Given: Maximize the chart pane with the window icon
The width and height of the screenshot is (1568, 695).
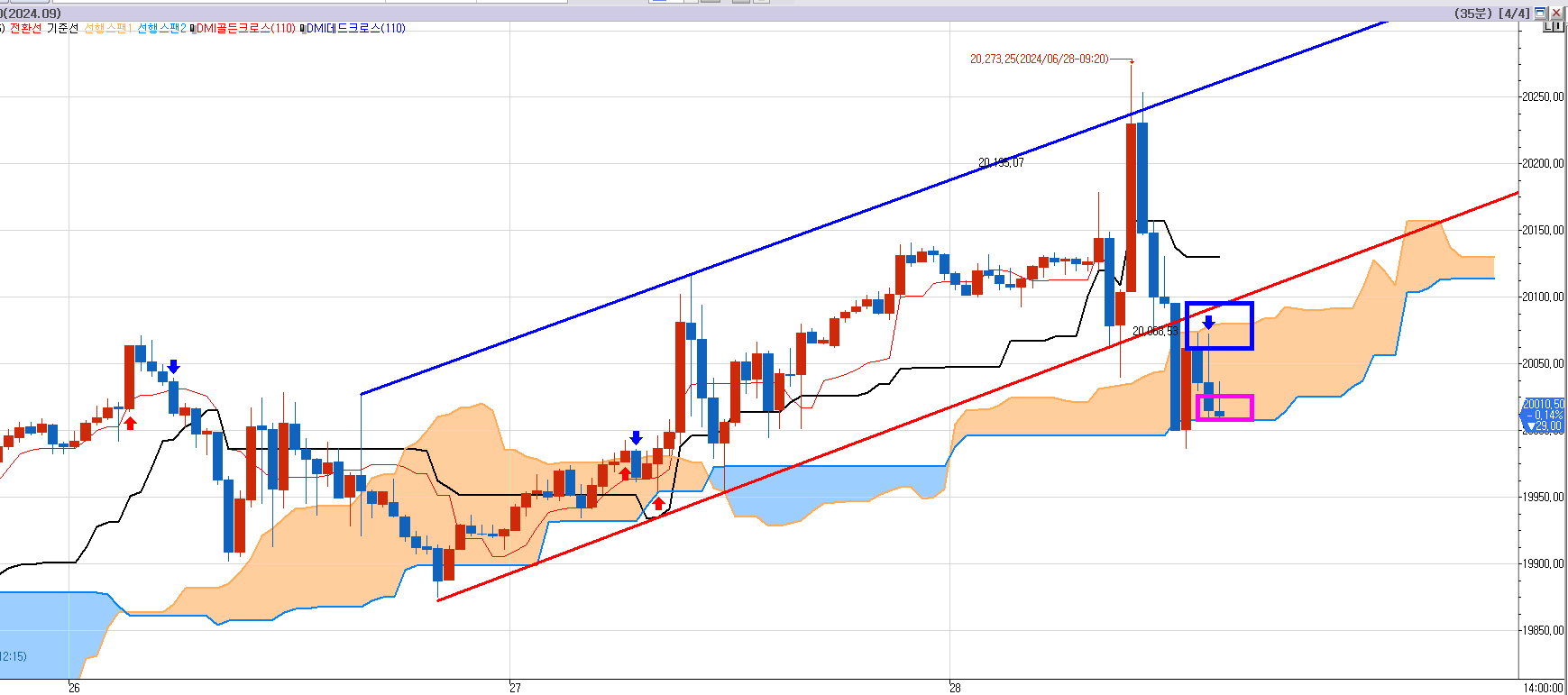Looking at the screenshot, I should [x=1540, y=13].
